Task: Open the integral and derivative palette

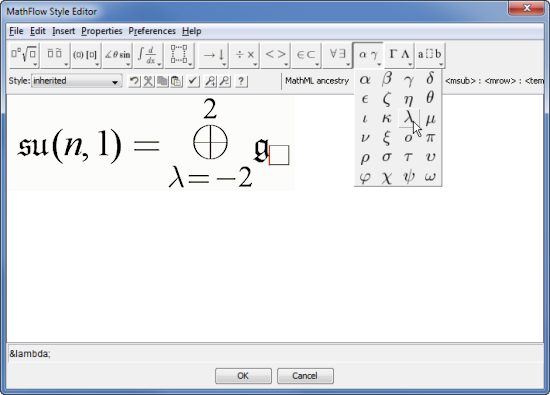Action: point(149,55)
